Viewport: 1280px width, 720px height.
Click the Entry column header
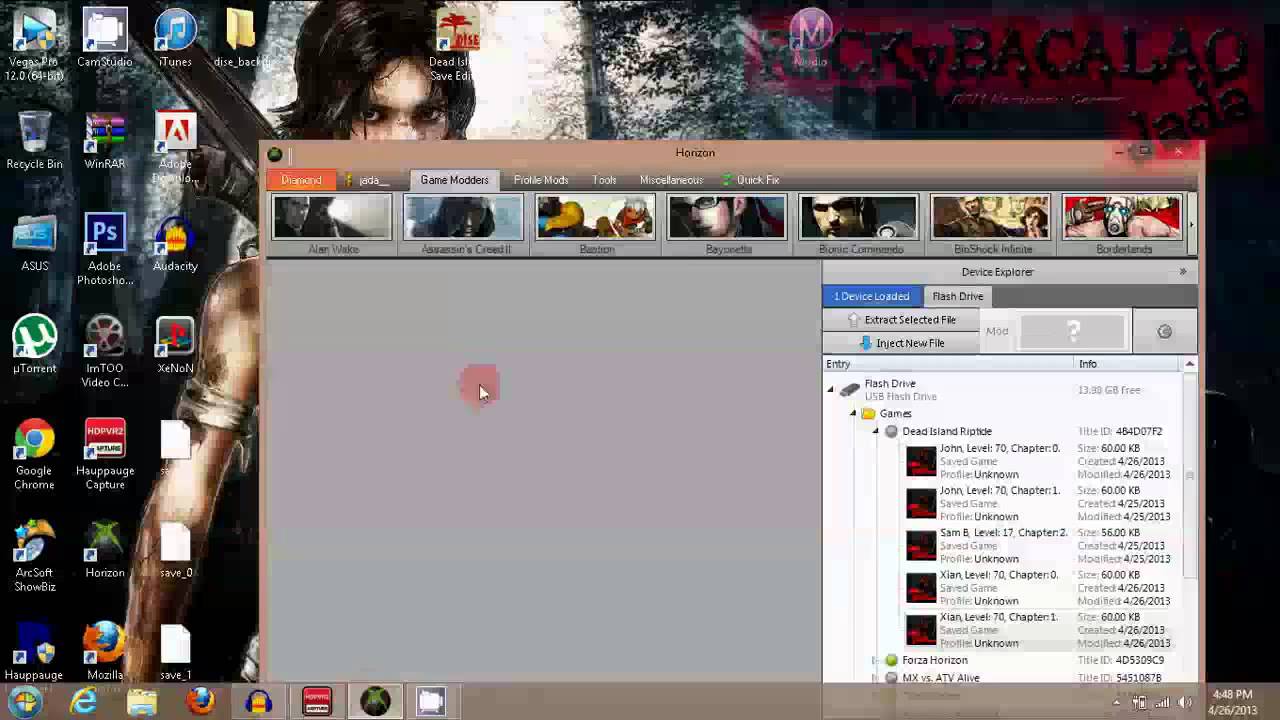click(x=948, y=364)
